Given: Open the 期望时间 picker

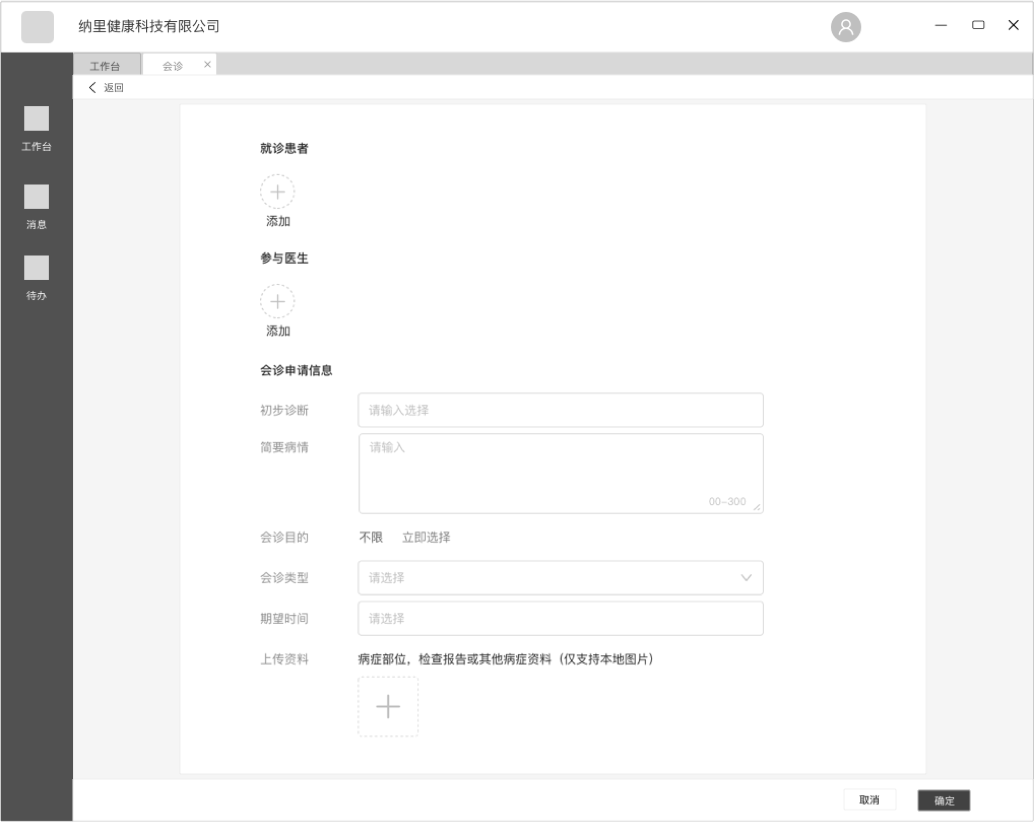Looking at the screenshot, I should [560, 618].
